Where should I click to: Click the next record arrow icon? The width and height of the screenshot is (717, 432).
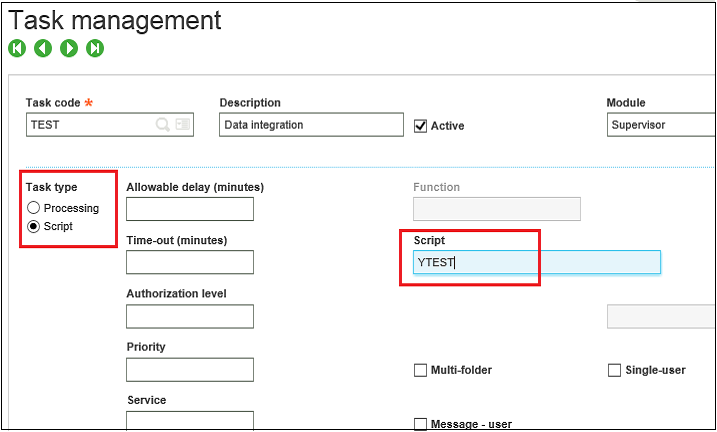click(x=69, y=48)
